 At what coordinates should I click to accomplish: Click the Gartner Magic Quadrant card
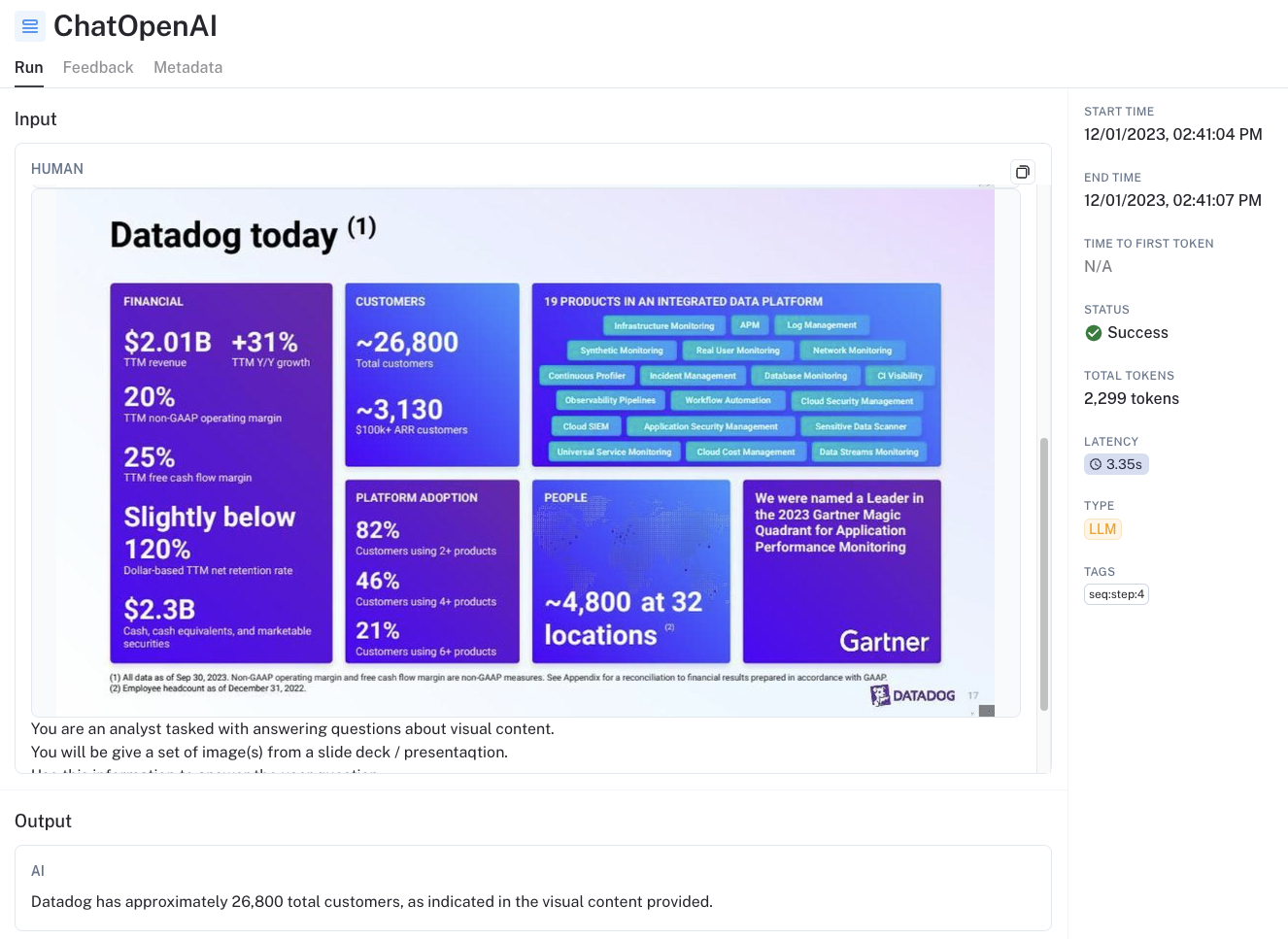tap(842, 571)
